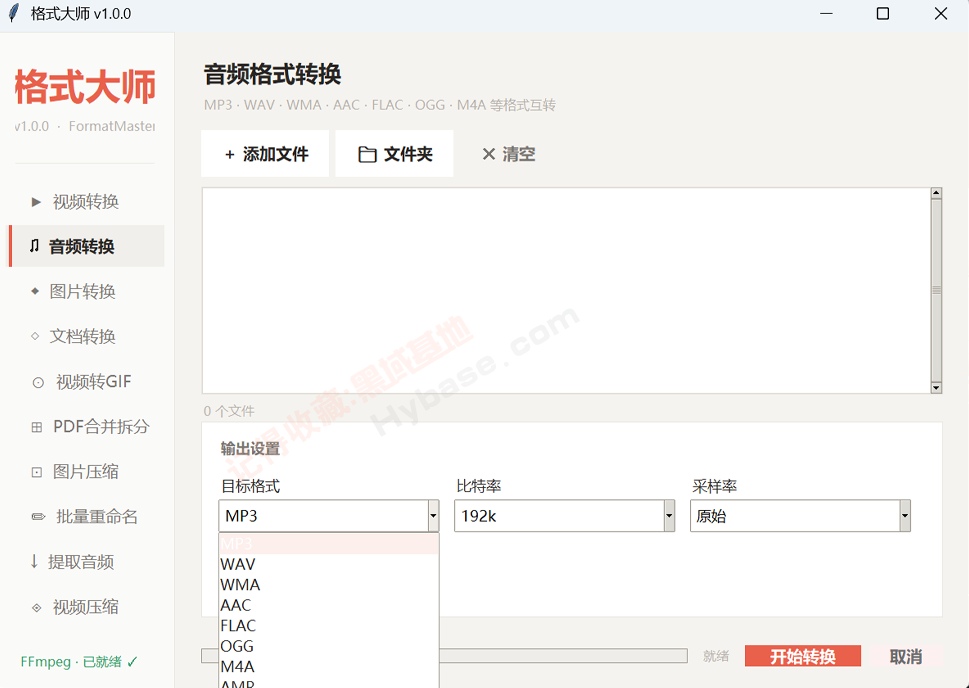Switch to 视频转换 in the sidebar
The image size is (969, 688).
pos(86,202)
